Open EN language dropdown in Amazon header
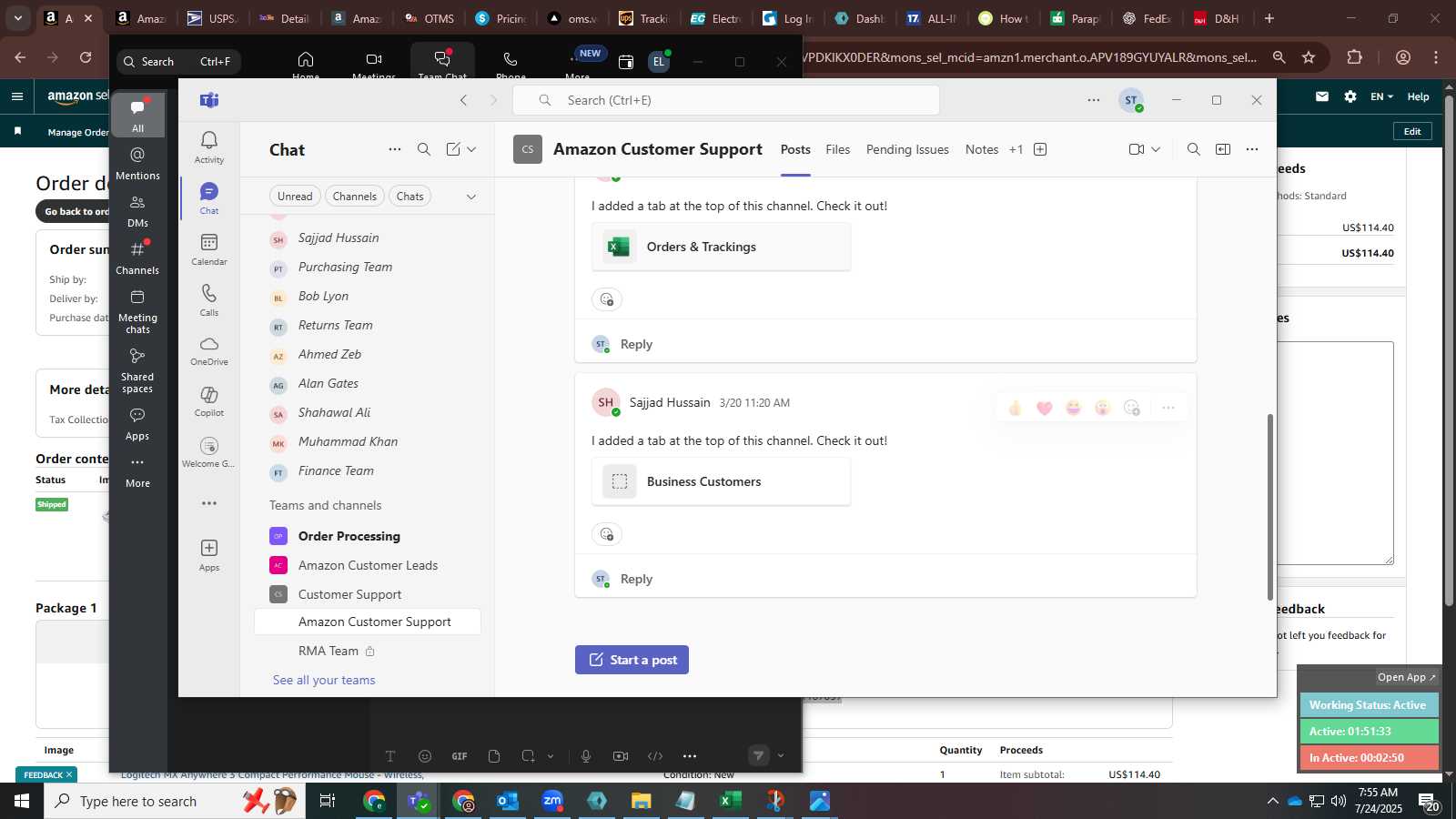 point(1381,96)
